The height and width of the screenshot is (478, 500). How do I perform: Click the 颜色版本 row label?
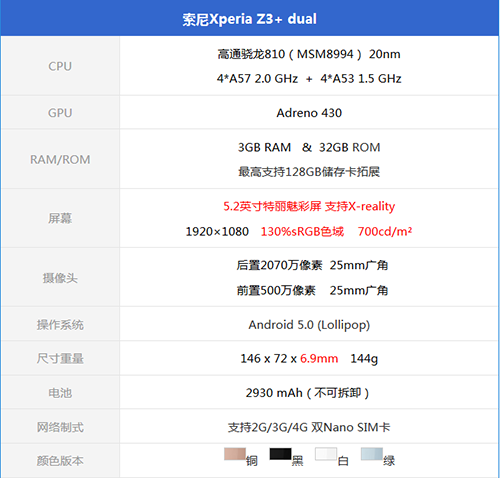[x=60, y=461]
